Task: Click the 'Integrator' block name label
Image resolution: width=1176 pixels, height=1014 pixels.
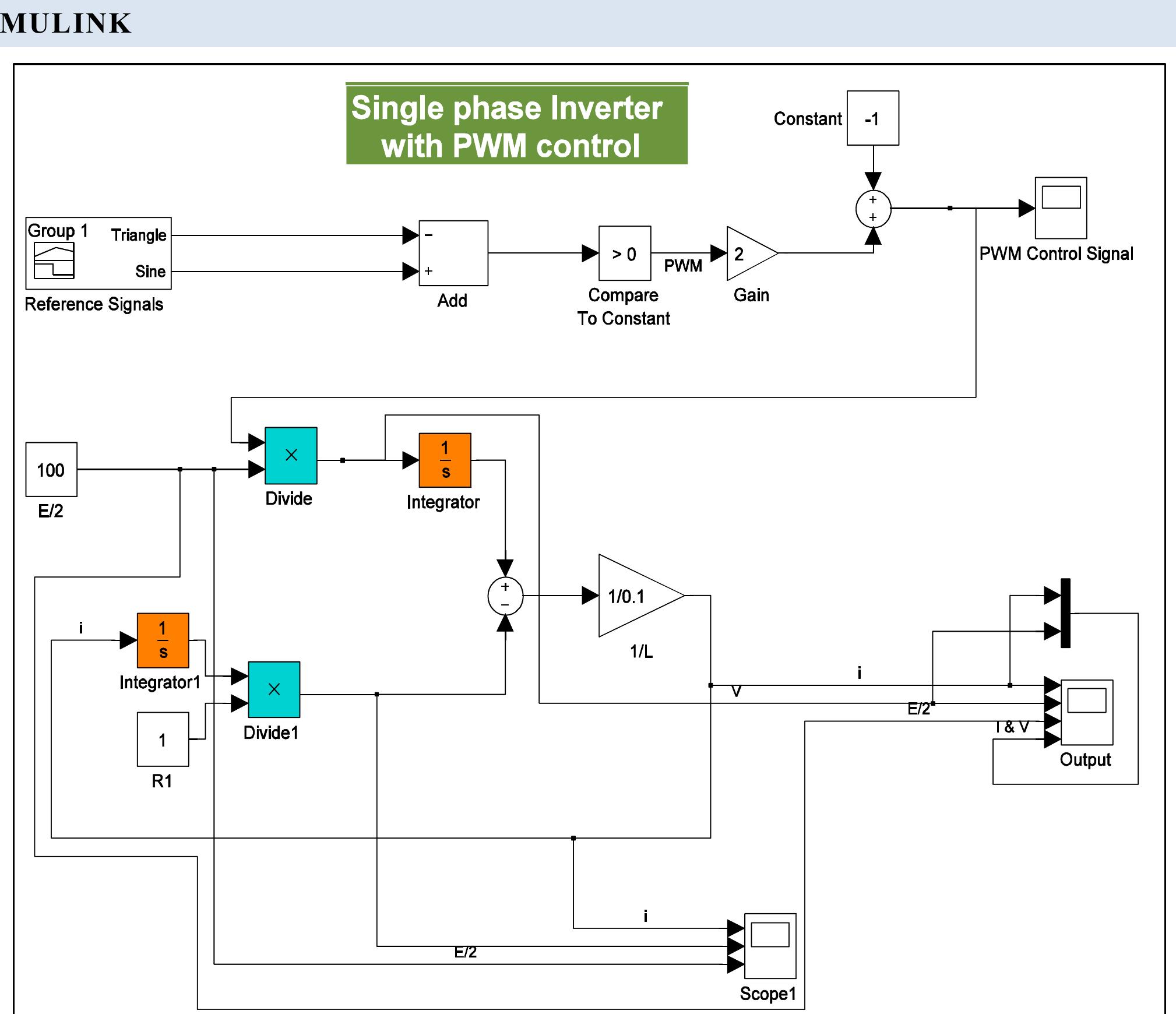Action: click(x=443, y=502)
